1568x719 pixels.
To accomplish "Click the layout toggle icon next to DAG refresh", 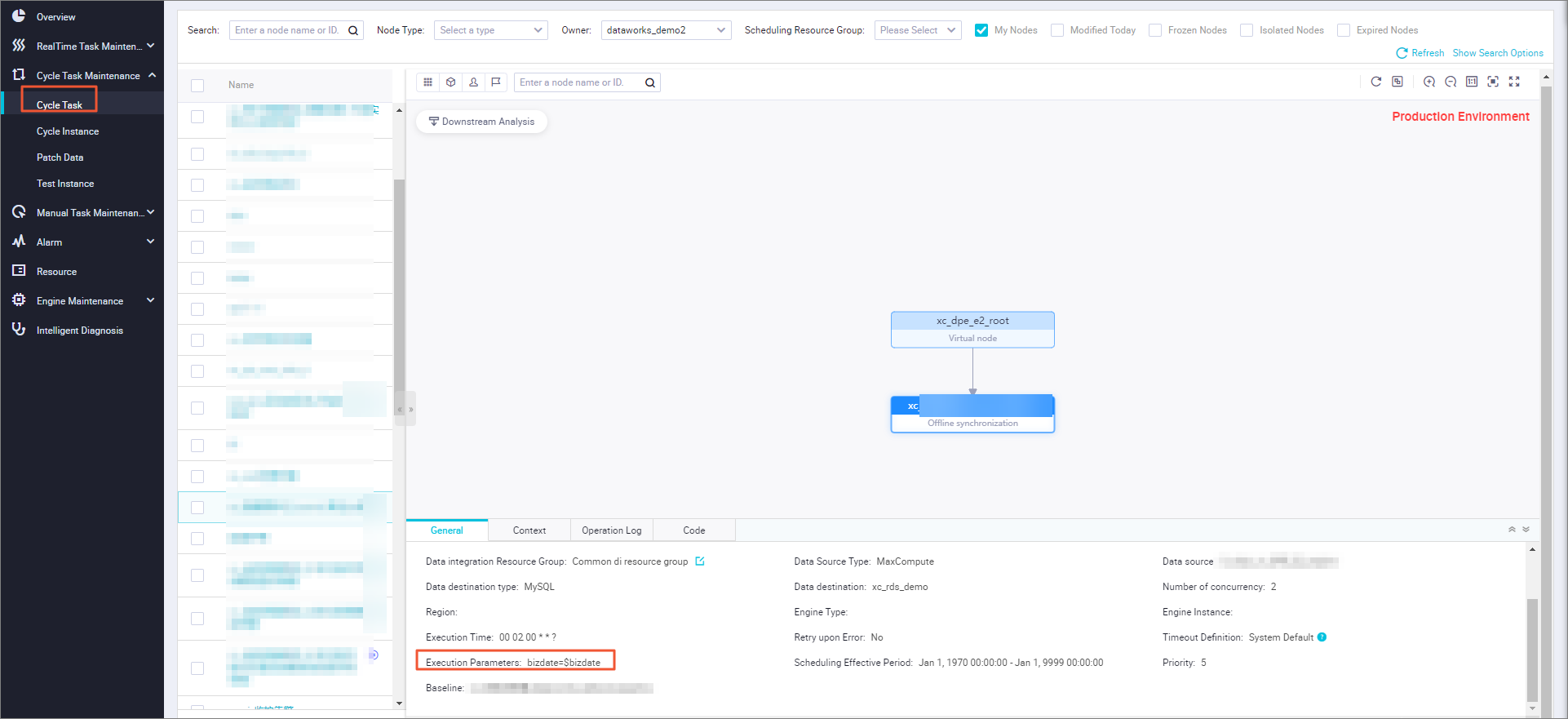I will pyautogui.click(x=1397, y=82).
